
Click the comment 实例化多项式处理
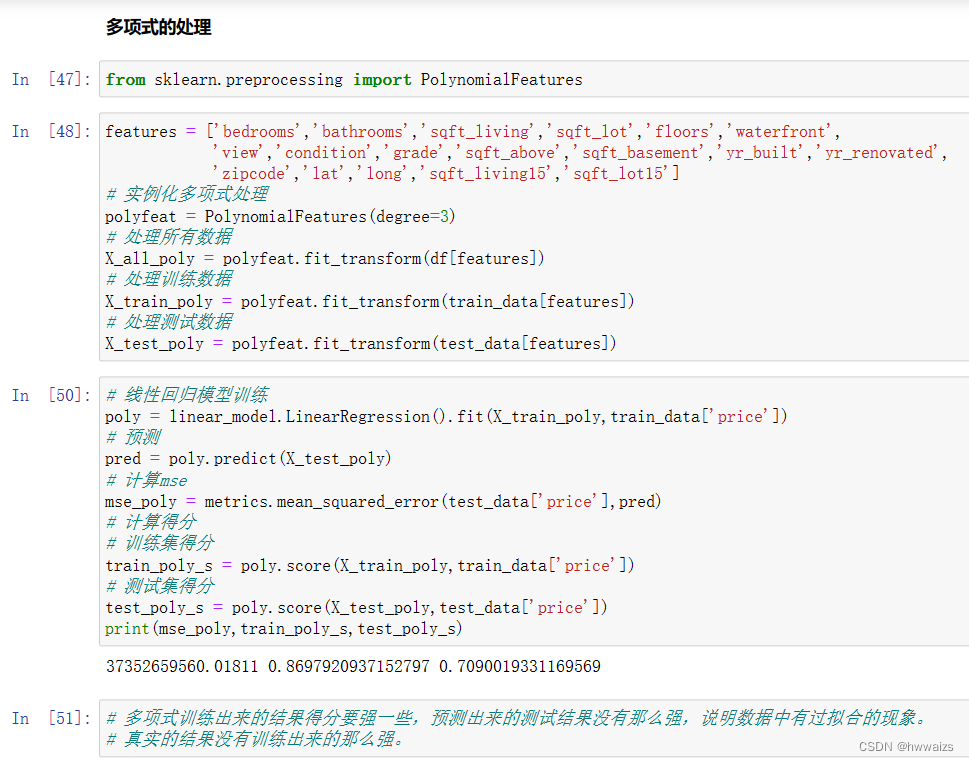click(187, 195)
